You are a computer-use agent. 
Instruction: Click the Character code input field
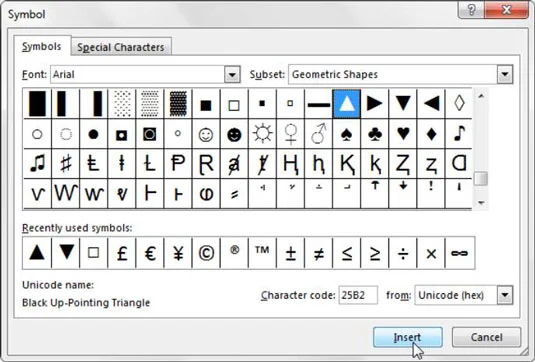pyautogui.click(x=358, y=295)
